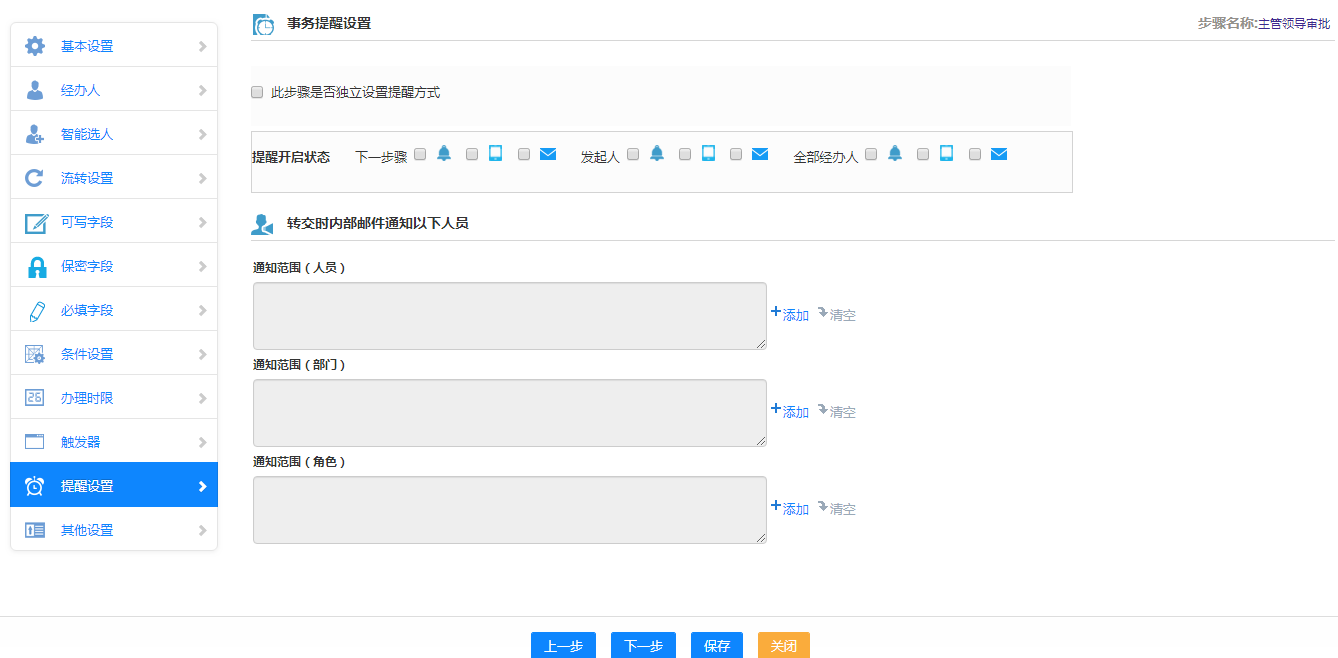Viewport: 1338px width, 658px height.
Task: Click 添加 link for 通知范围（人员）
Action: tap(790, 314)
